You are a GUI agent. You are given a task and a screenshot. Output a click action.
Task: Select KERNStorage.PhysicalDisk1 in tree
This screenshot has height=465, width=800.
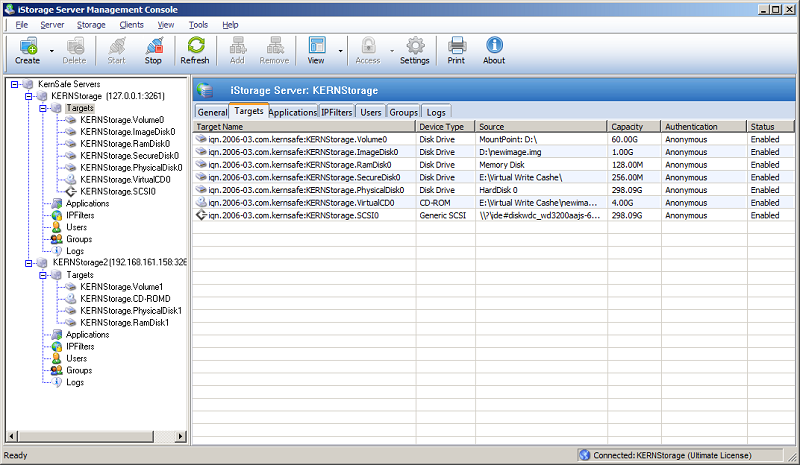pyautogui.click(x=131, y=311)
